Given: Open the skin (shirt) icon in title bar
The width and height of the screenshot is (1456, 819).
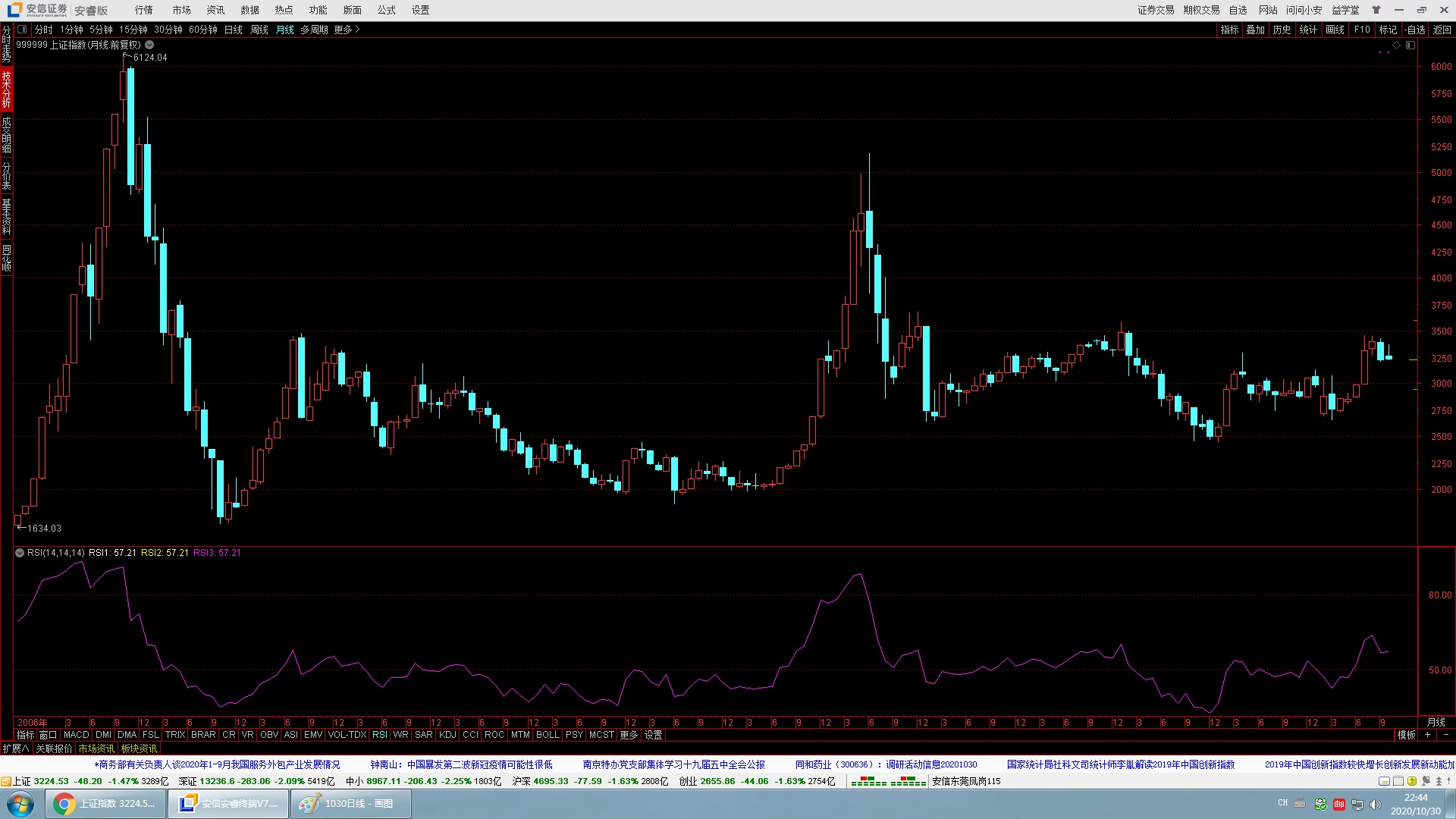Looking at the screenshot, I should point(1376,10).
